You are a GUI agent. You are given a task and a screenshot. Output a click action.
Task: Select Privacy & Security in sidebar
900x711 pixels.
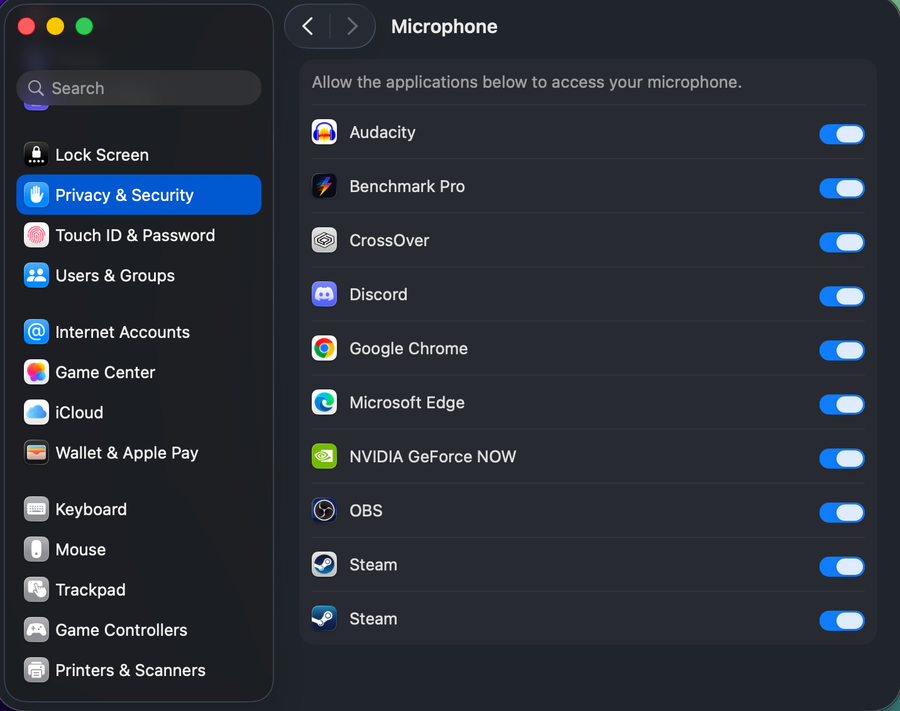coord(139,195)
